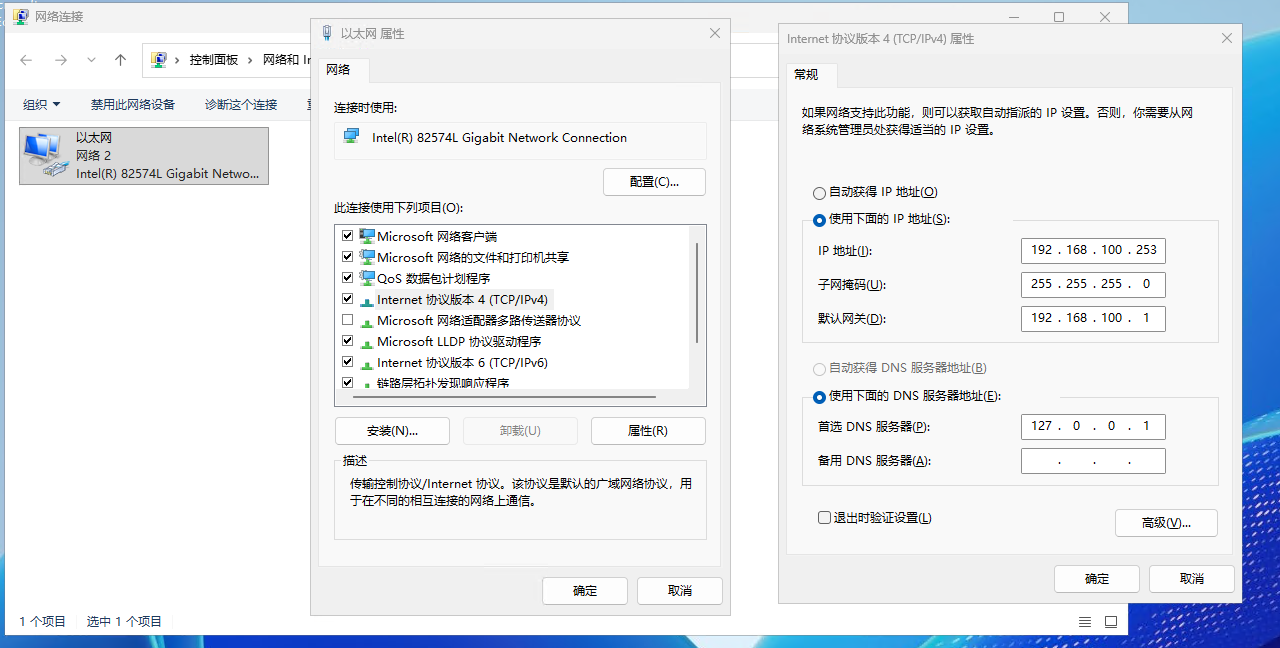This screenshot has height=648, width=1280.
Task: Enable Microsoft 网络适配器多路传送器协议 checkbox
Action: (348, 320)
